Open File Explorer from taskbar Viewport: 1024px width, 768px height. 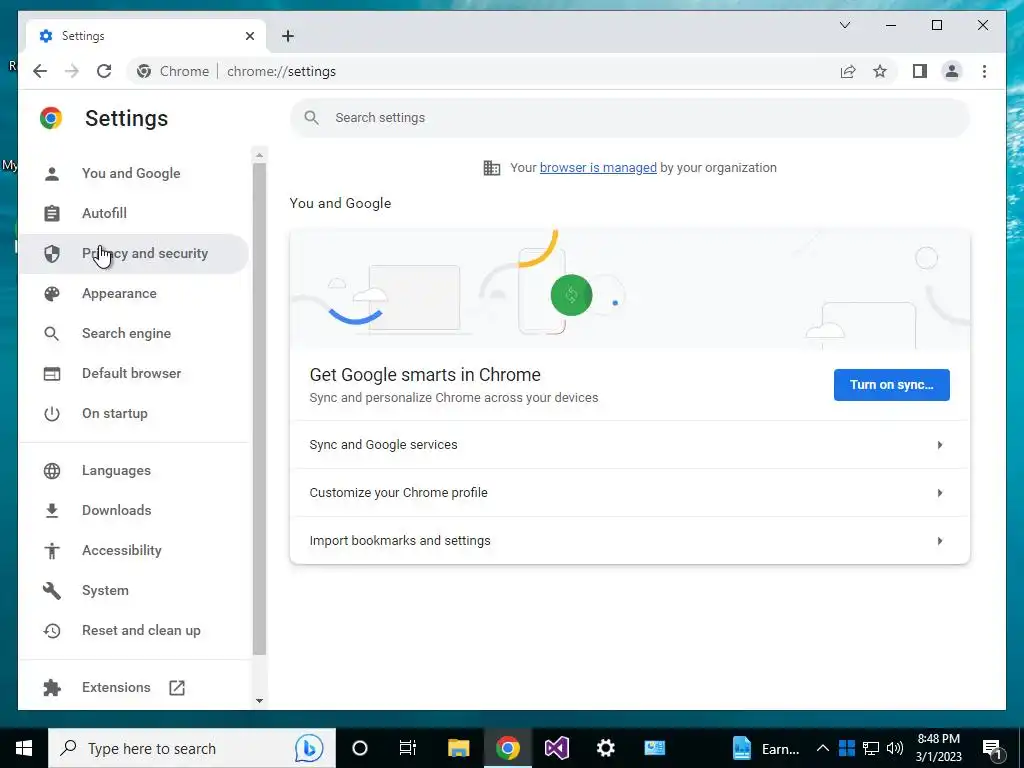[x=458, y=748]
